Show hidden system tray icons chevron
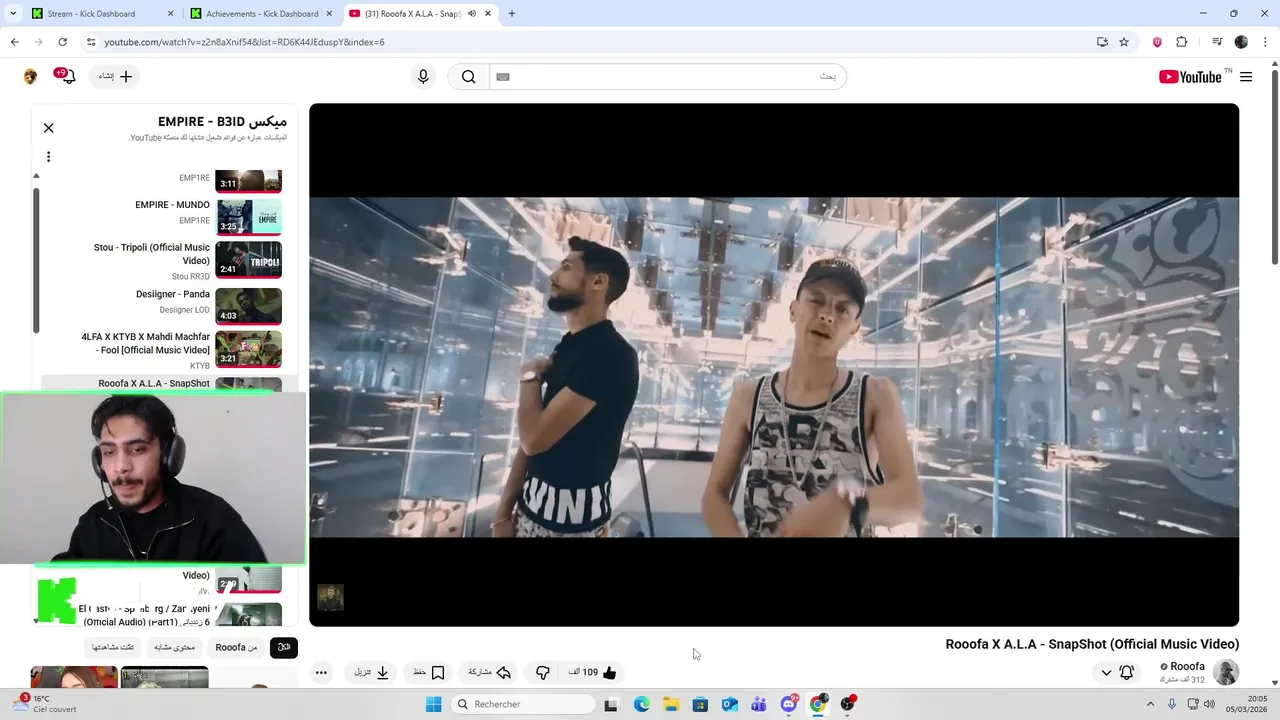Screen dimensions: 1280x720 coord(1150,704)
